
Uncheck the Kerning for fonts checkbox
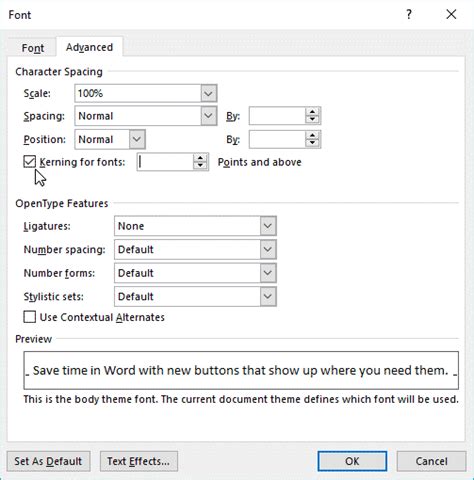[30, 162]
